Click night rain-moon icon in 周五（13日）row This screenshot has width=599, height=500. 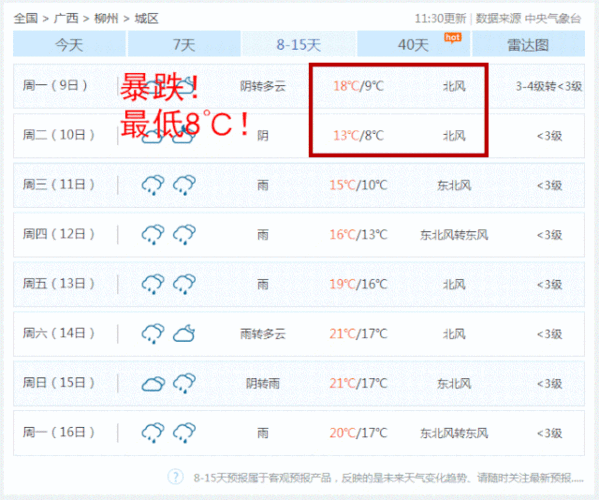[x=185, y=284]
